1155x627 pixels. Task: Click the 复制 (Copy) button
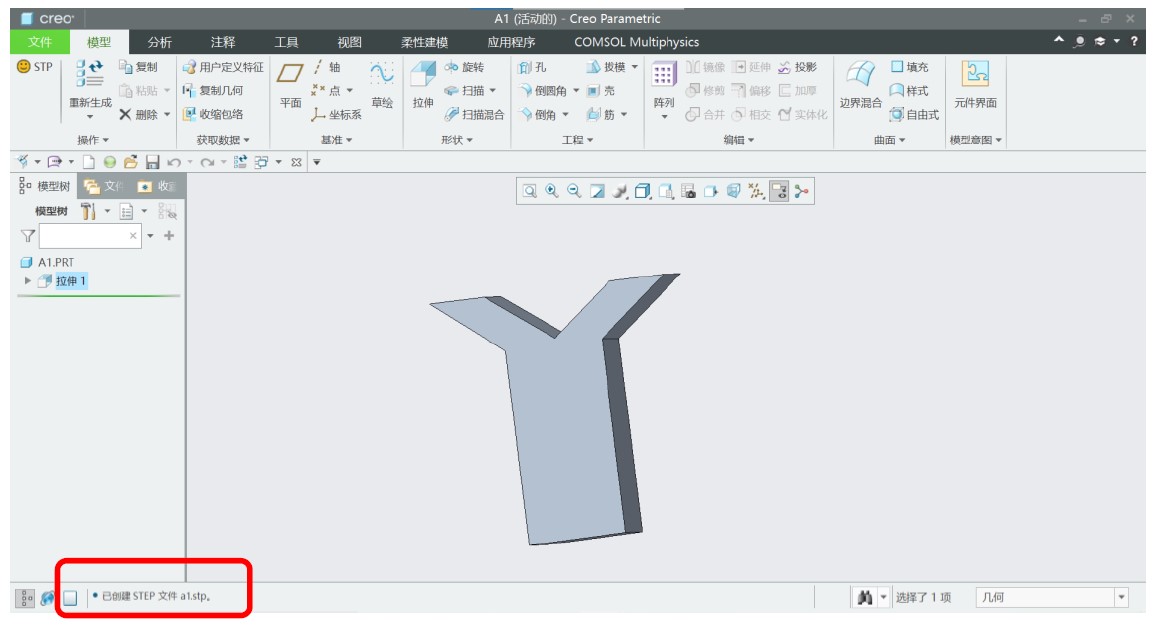[x=138, y=67]
